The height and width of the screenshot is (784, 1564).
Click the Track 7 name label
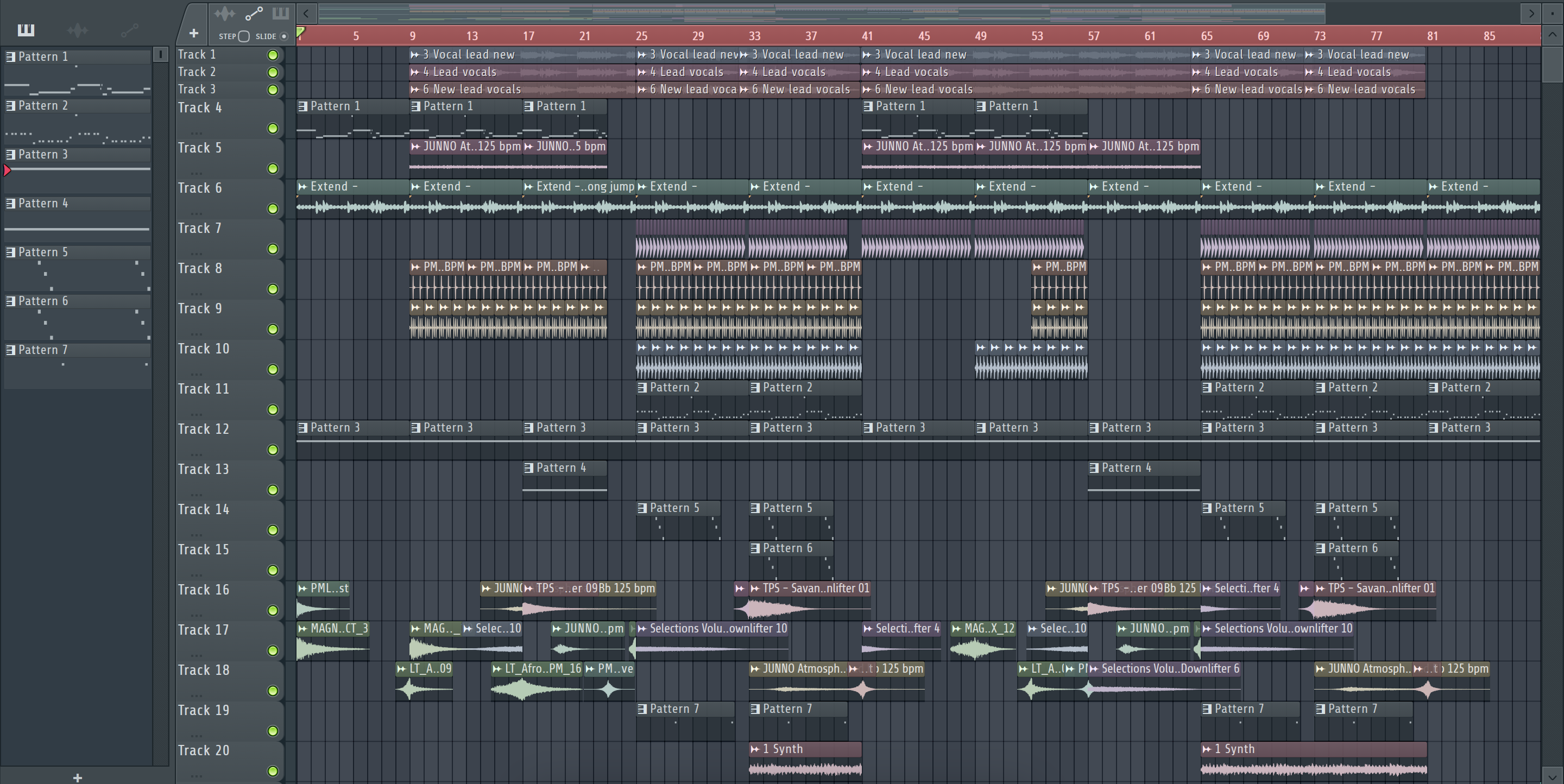[200, 228]
